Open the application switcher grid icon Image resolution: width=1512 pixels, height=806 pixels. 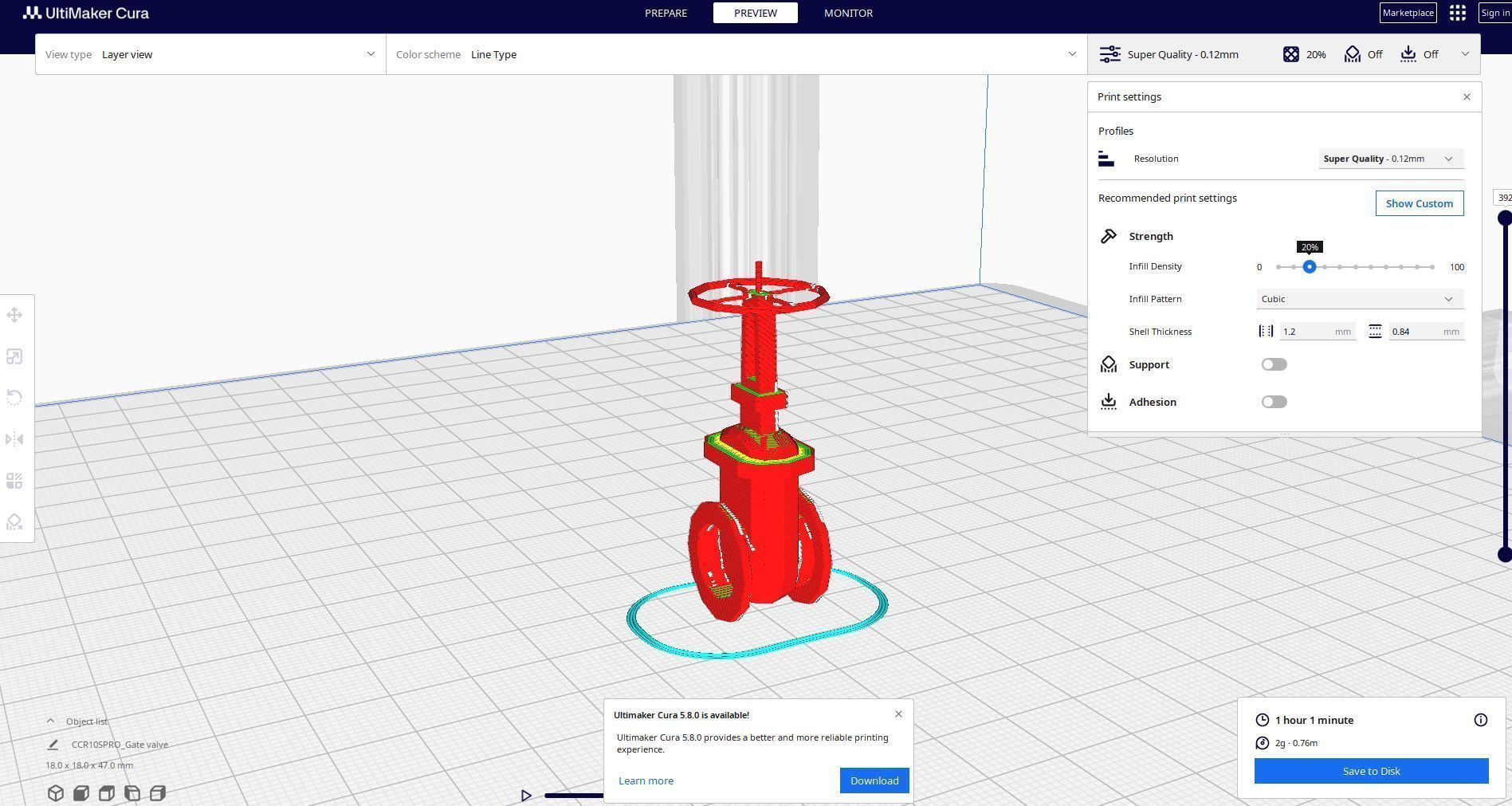pos(1458,13)
